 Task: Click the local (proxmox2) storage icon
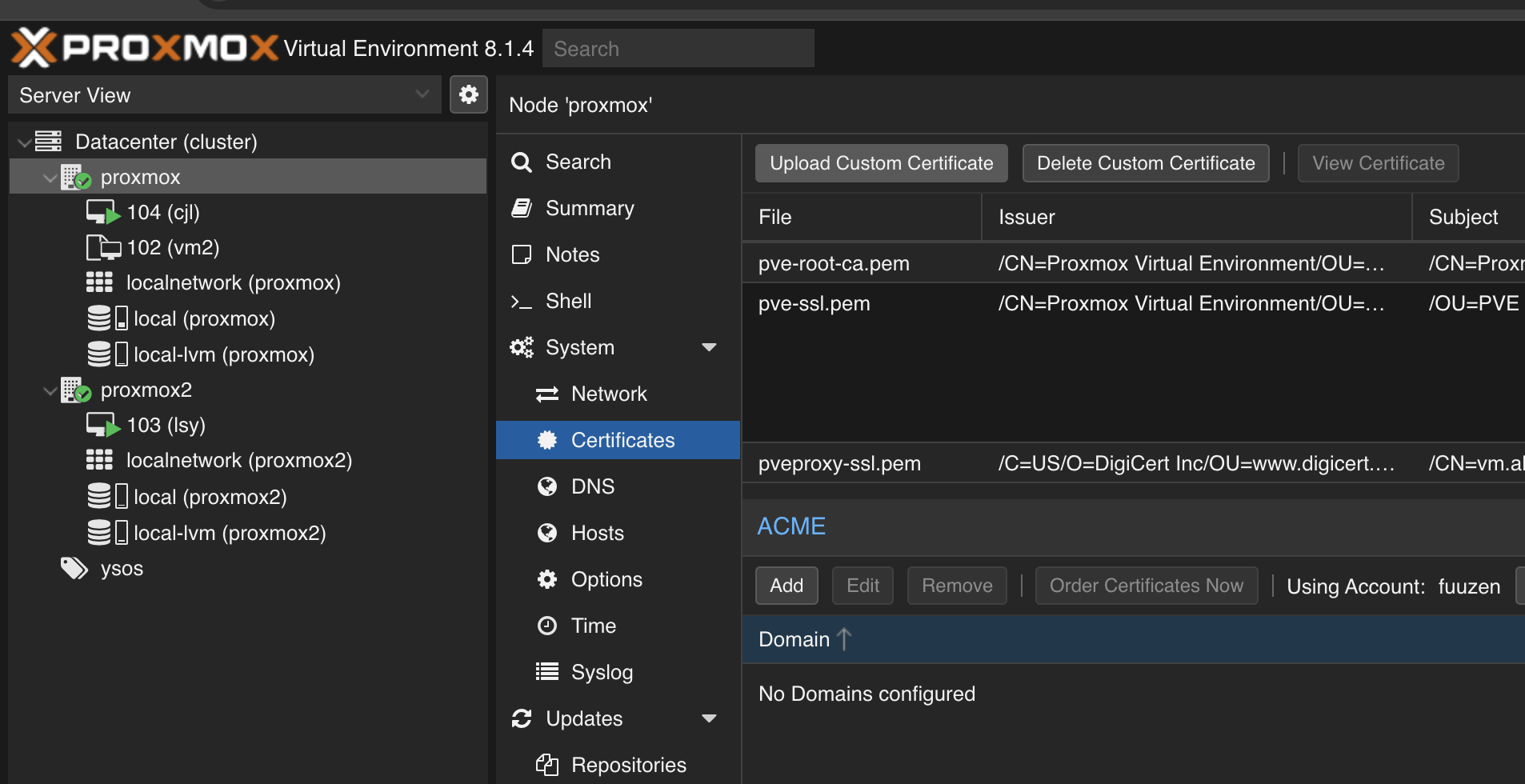(107, 496)
